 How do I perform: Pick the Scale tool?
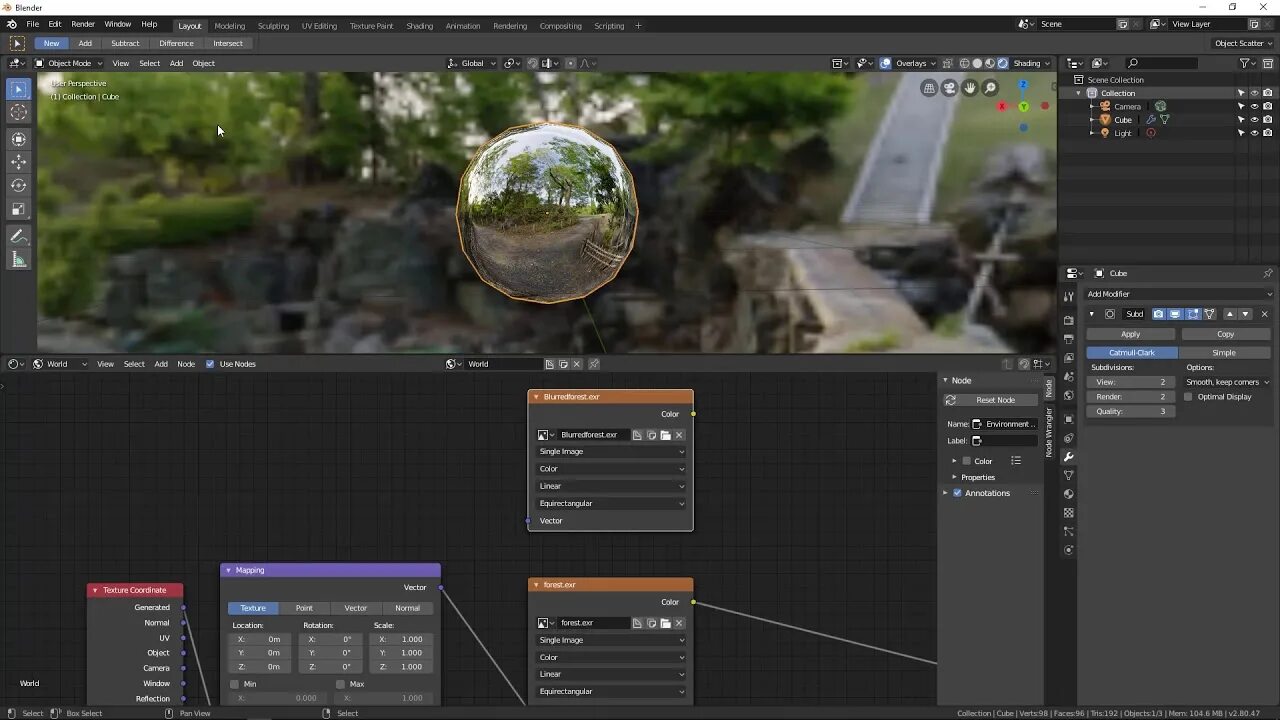(19, 209)
